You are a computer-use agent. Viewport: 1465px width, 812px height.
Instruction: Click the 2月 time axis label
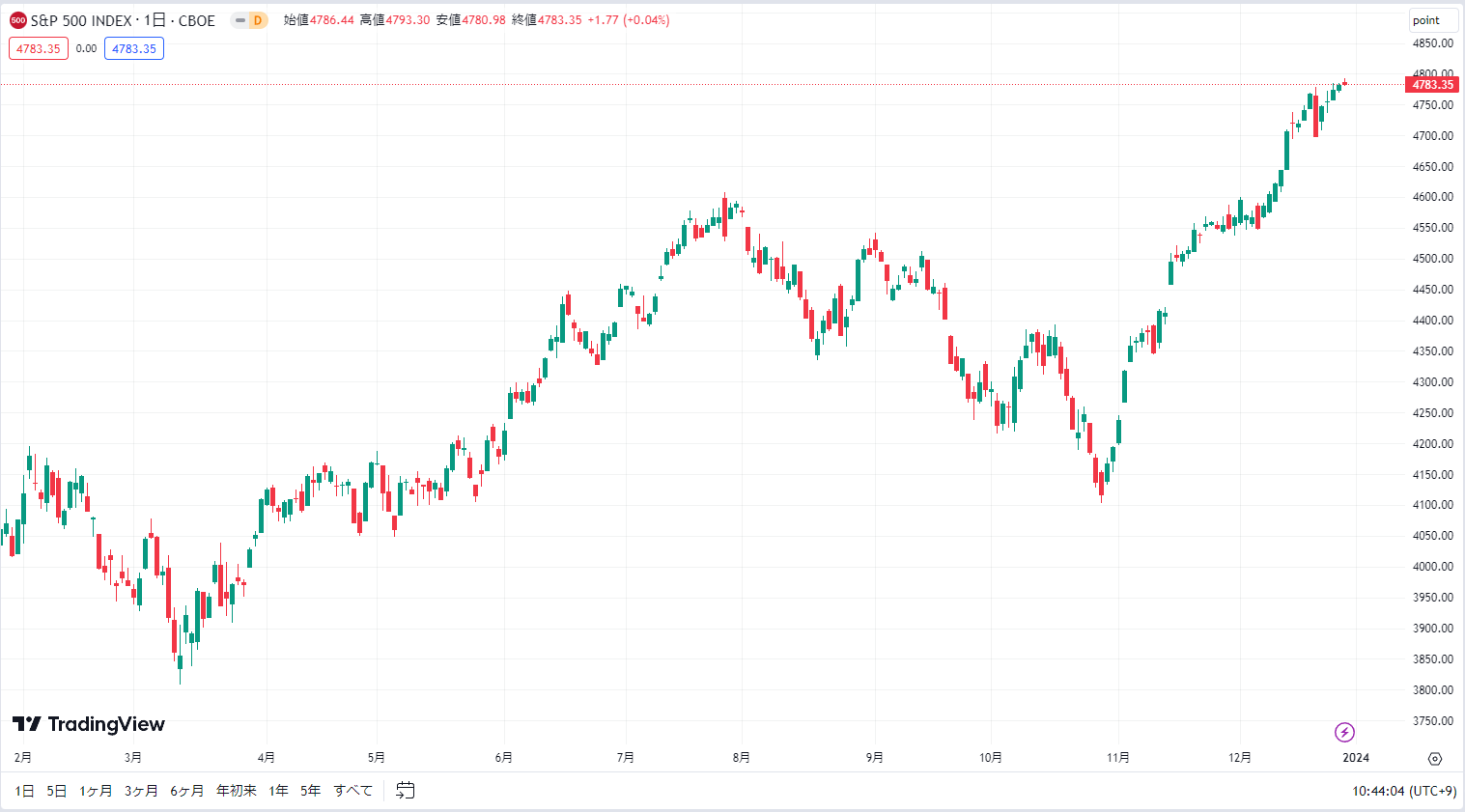(23, 758)
